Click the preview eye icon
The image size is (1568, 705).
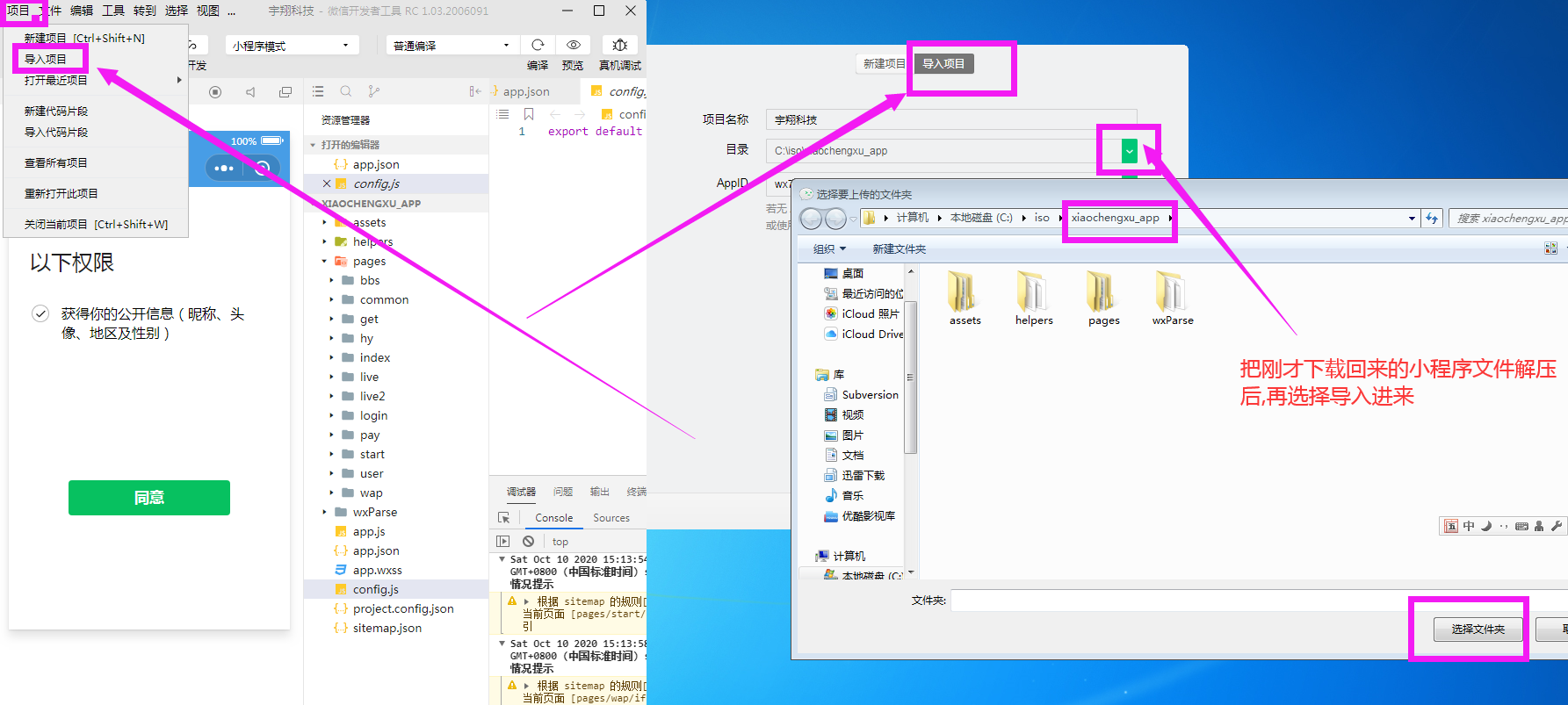[573, 45]
